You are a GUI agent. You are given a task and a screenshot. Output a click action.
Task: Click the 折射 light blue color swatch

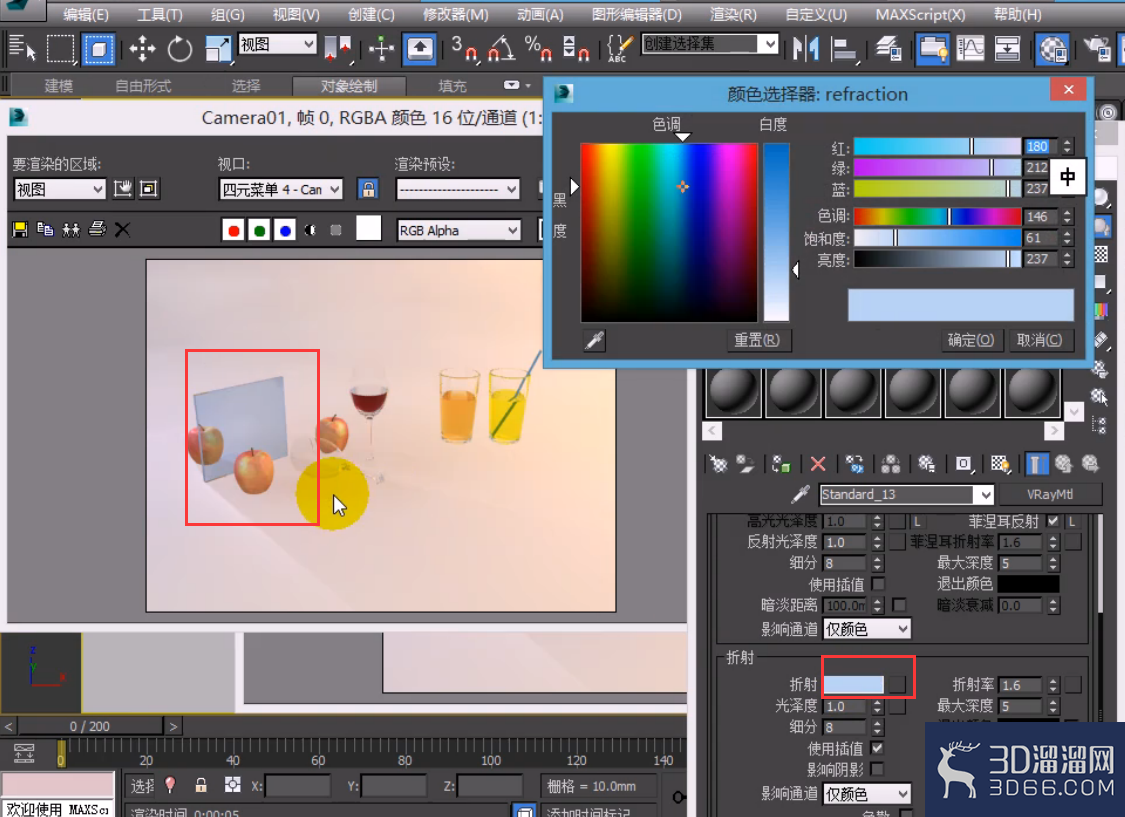[x=853, y=684]
